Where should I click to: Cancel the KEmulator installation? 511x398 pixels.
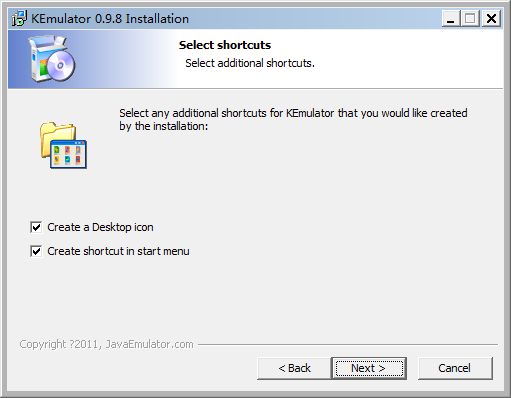[x=455, y=368]
